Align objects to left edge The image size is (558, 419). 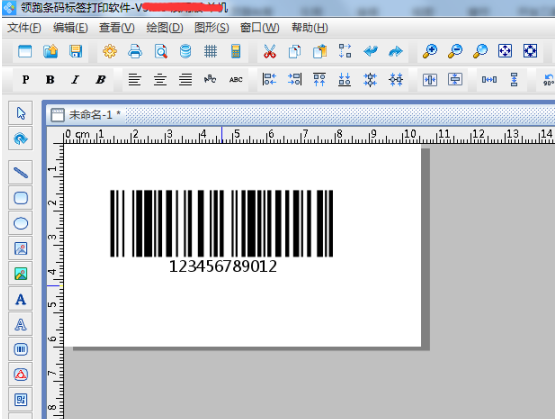pos(269,79)
